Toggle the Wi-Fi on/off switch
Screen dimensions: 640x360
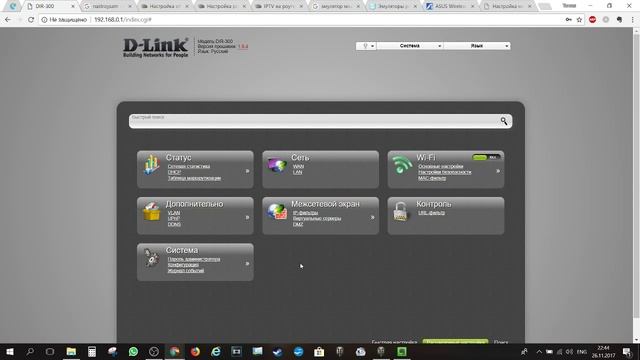(486, 157)
